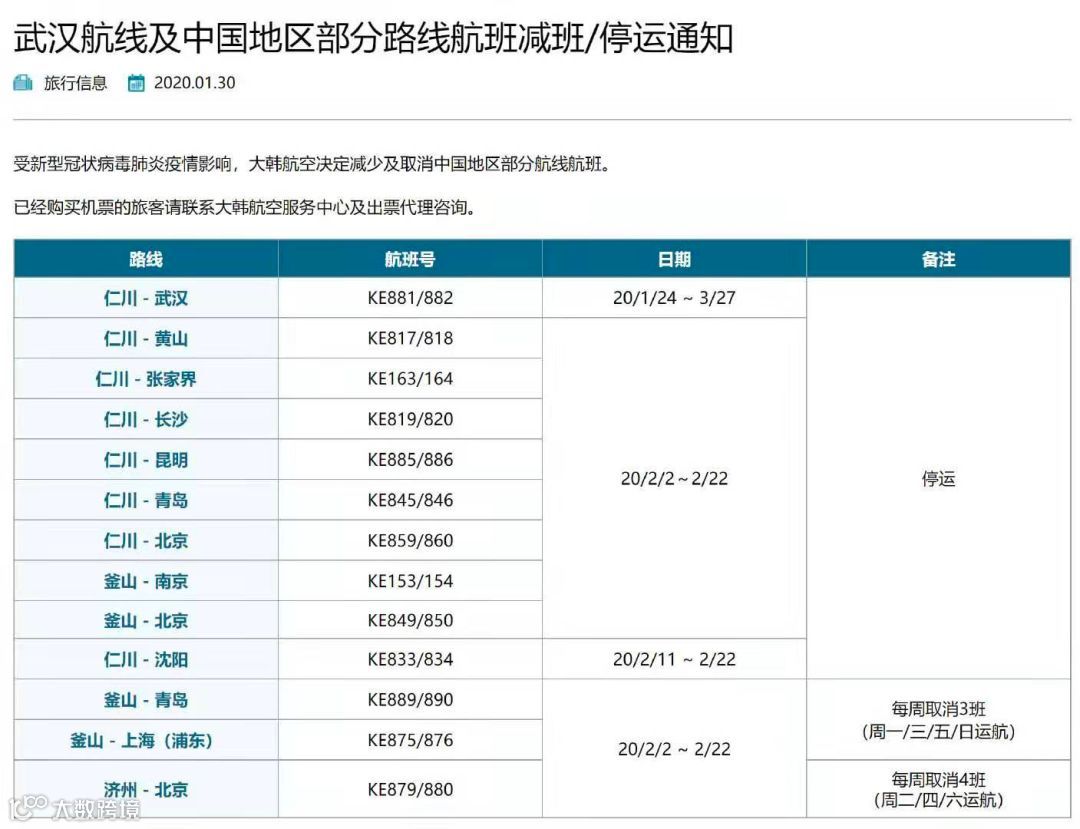
Task: Click the paragraph starting 受新型冠状病毒肺炎疫情影响
Action: pyautogui.click(x=312, y=164)
